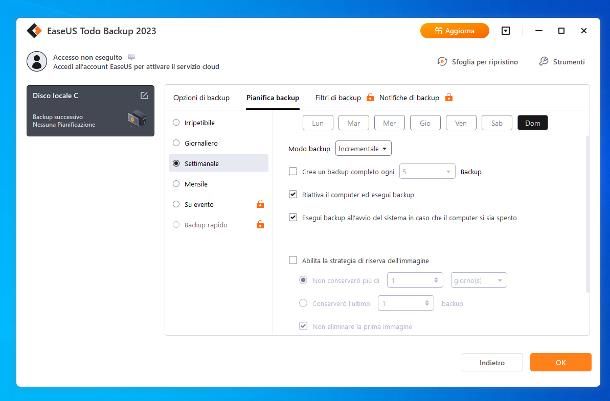
Task: Click the orange Aggiorna upgrade button
Action: tap(454, 31)
